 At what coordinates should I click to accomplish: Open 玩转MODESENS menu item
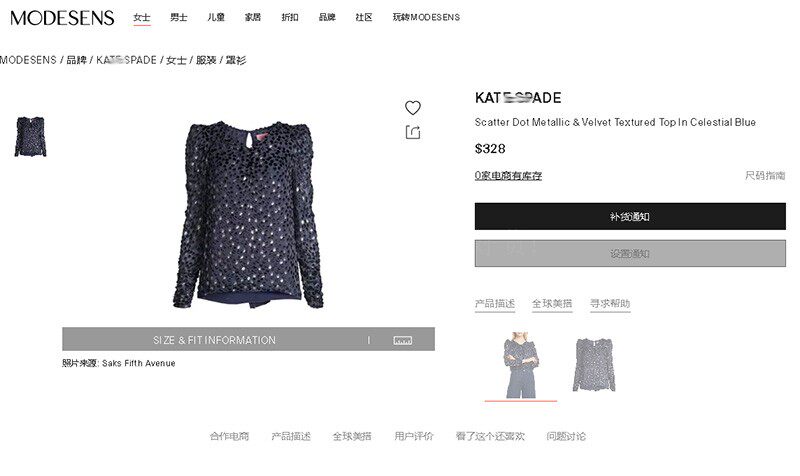(x=426, y=17)
